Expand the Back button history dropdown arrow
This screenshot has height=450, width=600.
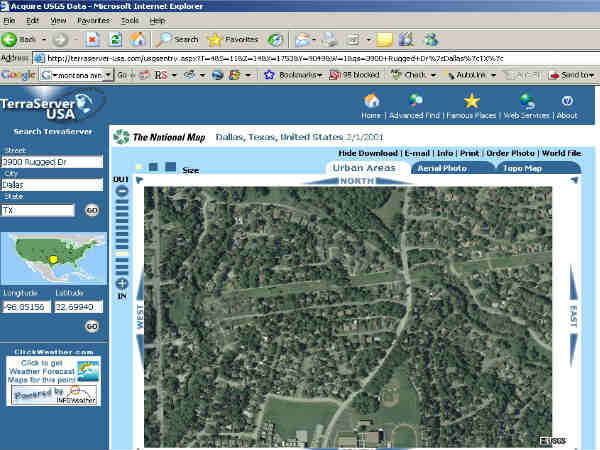point(44,40)
